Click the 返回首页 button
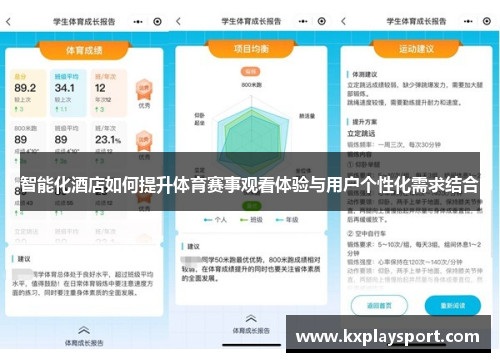Image resolution: width=500 pixels, height=362 pixels. [x=379, y=305]
